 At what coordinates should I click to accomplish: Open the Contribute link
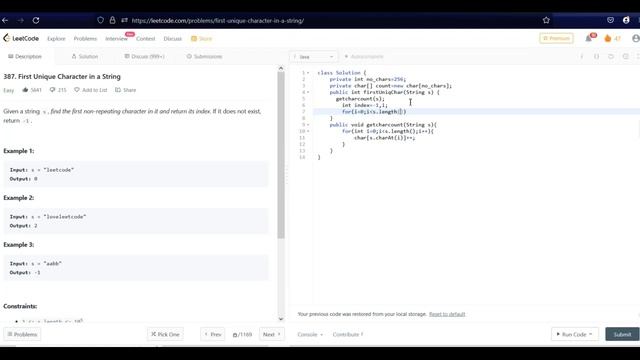coord(348,334)
